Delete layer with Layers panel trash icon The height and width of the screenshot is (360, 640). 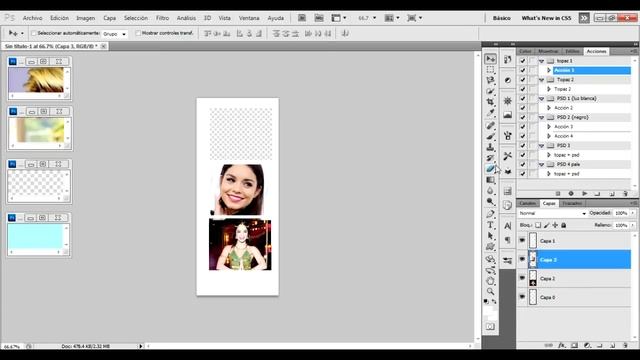(625, 345)
